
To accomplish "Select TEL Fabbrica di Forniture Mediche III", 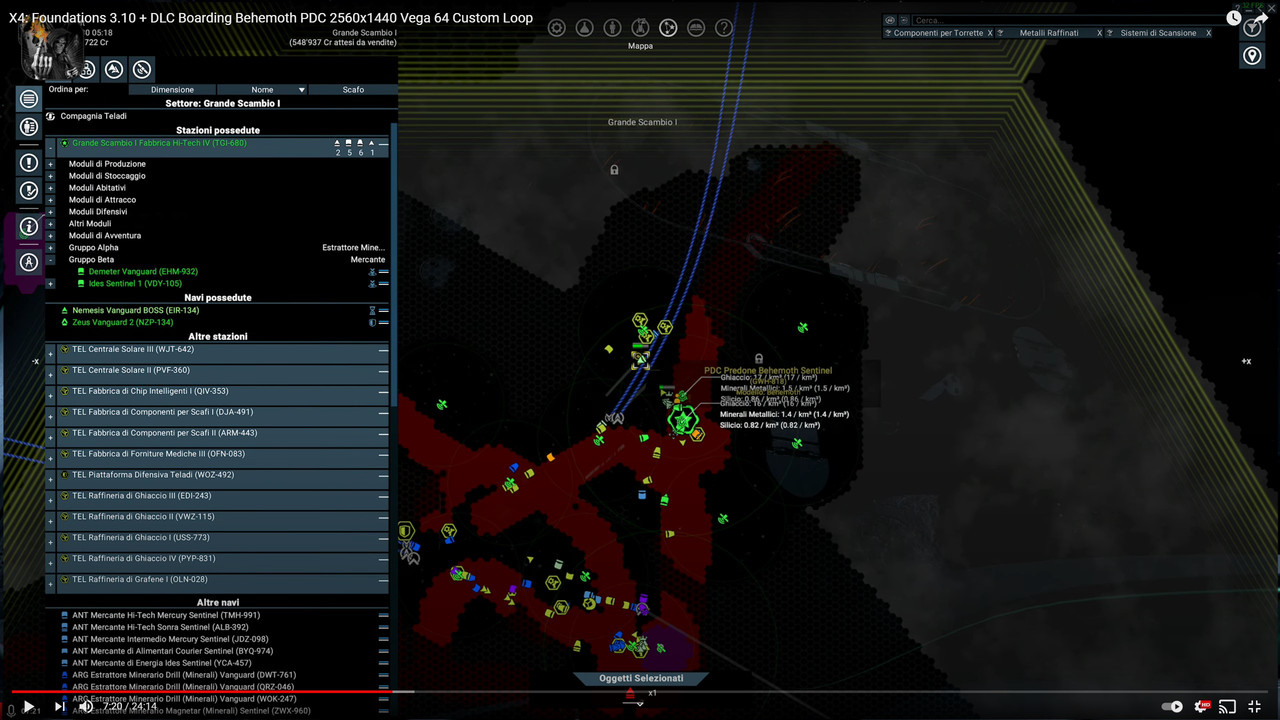I will 223,455.
